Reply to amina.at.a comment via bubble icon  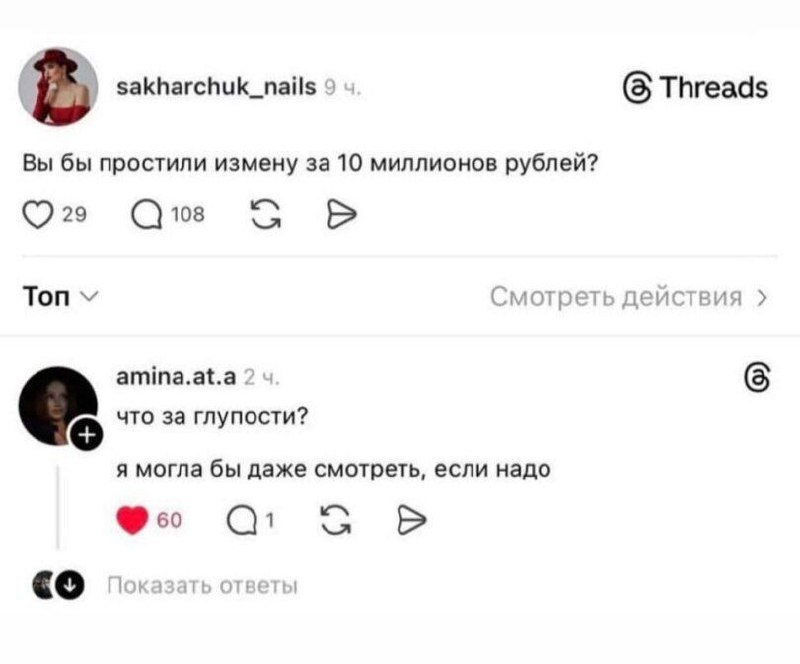pos(239,520)
